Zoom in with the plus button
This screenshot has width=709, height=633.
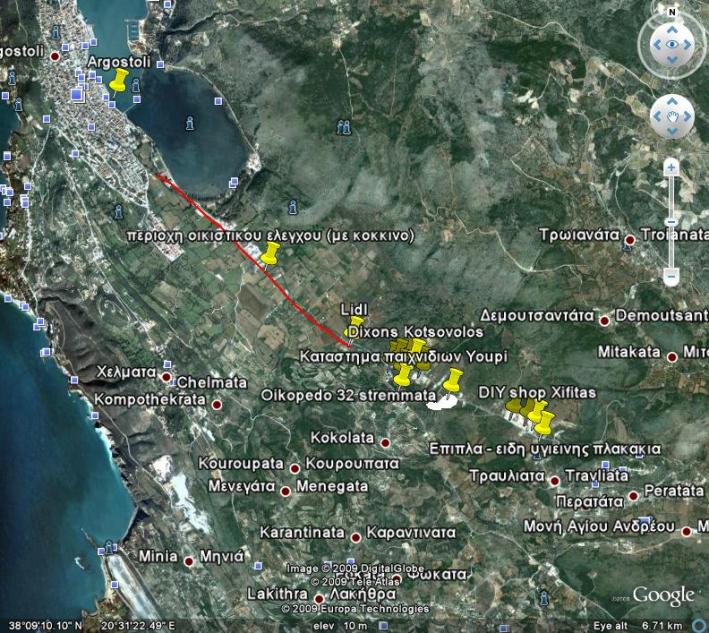coord(671,167)
